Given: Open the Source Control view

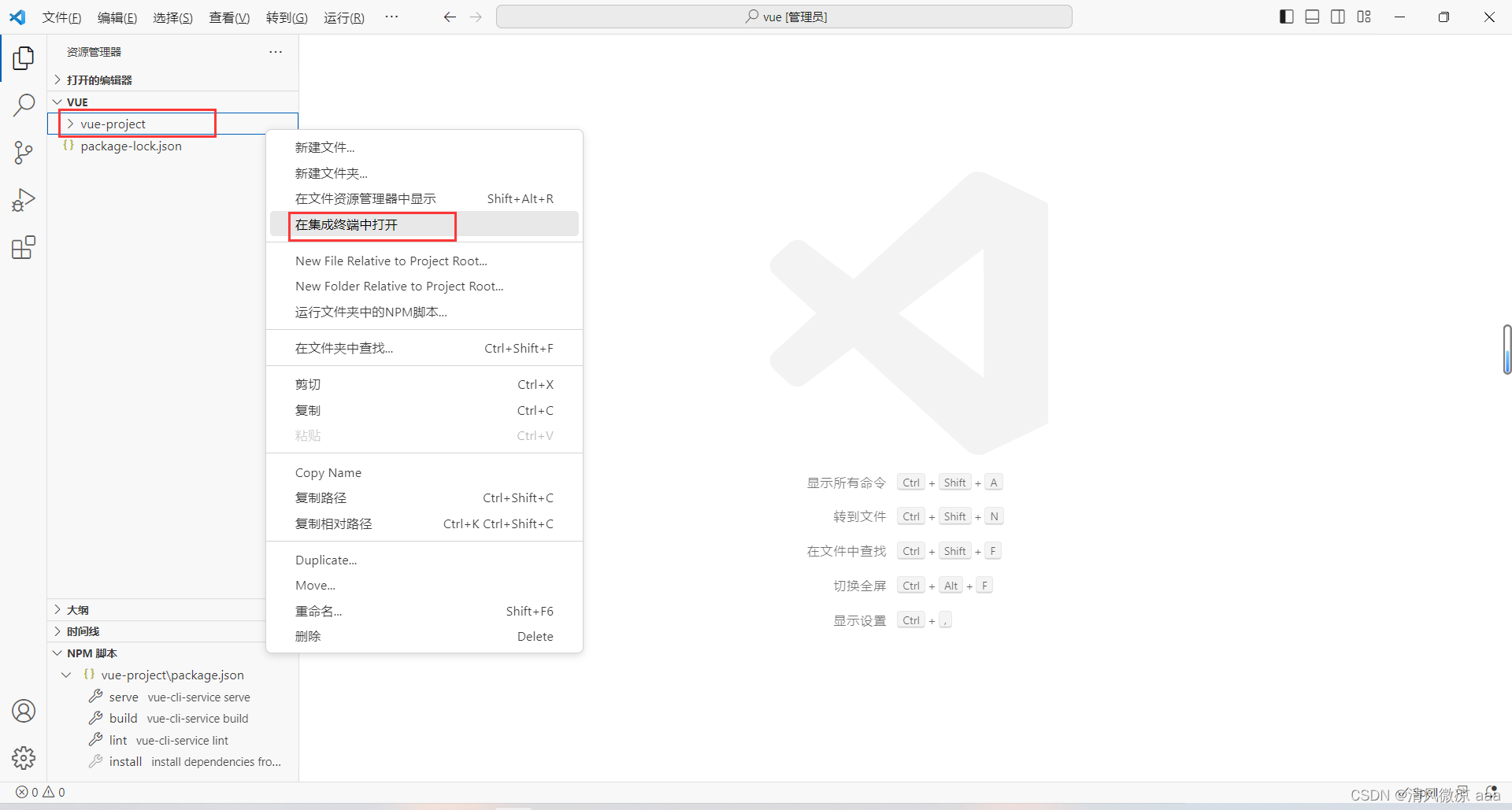Looking at the screenshot, I should (x=24, y=153).
